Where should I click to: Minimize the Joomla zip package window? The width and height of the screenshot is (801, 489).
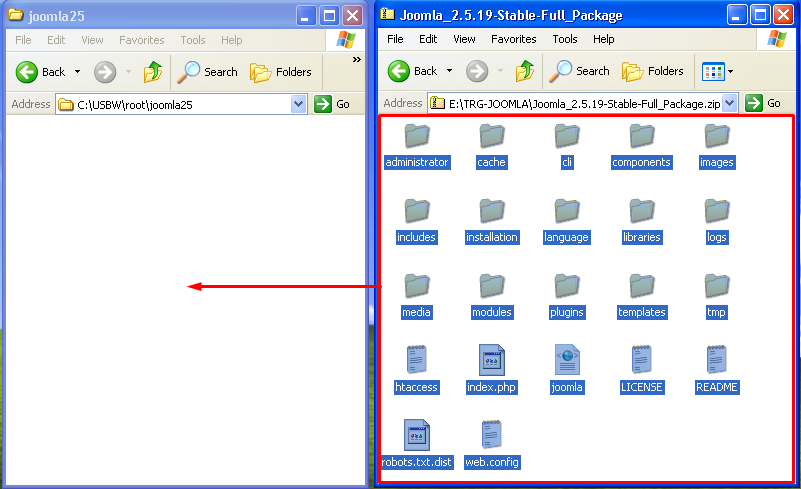tap(736, 15)
